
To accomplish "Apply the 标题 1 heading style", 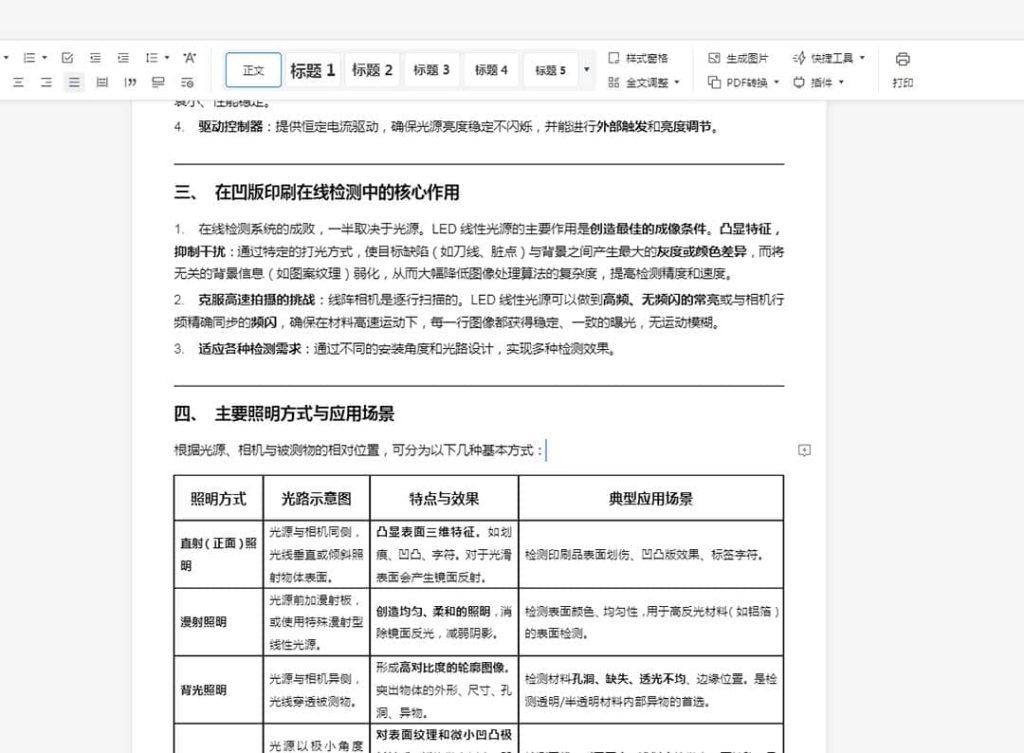I will pos(312,70).
